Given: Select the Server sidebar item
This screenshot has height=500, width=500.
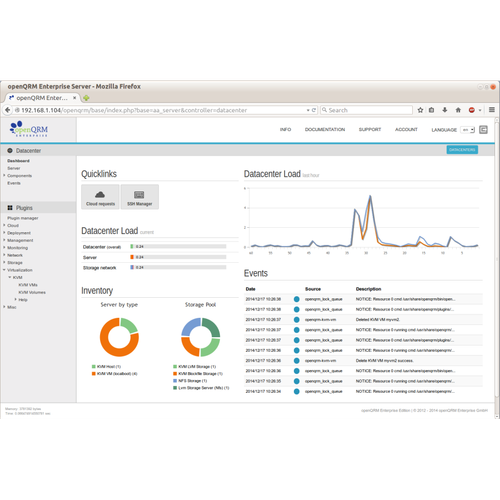Looking at the screenshot, I should [x=14, y=168].
